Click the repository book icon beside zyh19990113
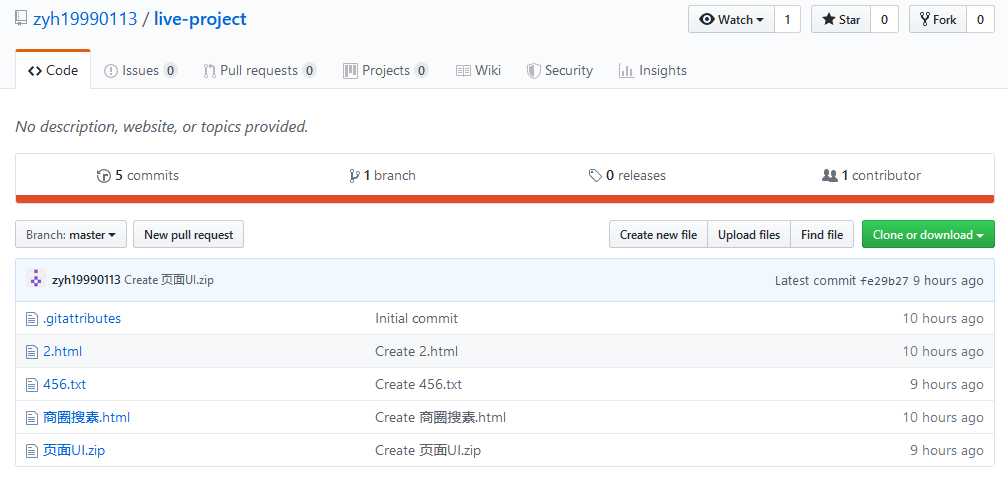The width and height of the screenshot is (1008, 493). coord(21,19)
